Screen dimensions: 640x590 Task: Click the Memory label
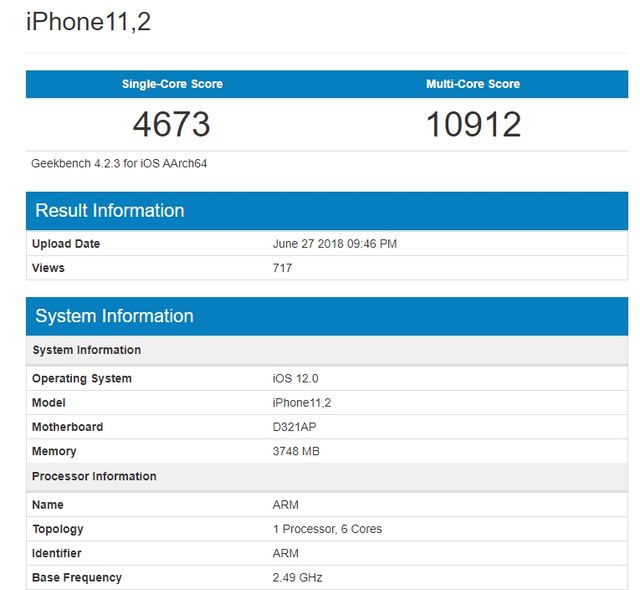[54, 451]
